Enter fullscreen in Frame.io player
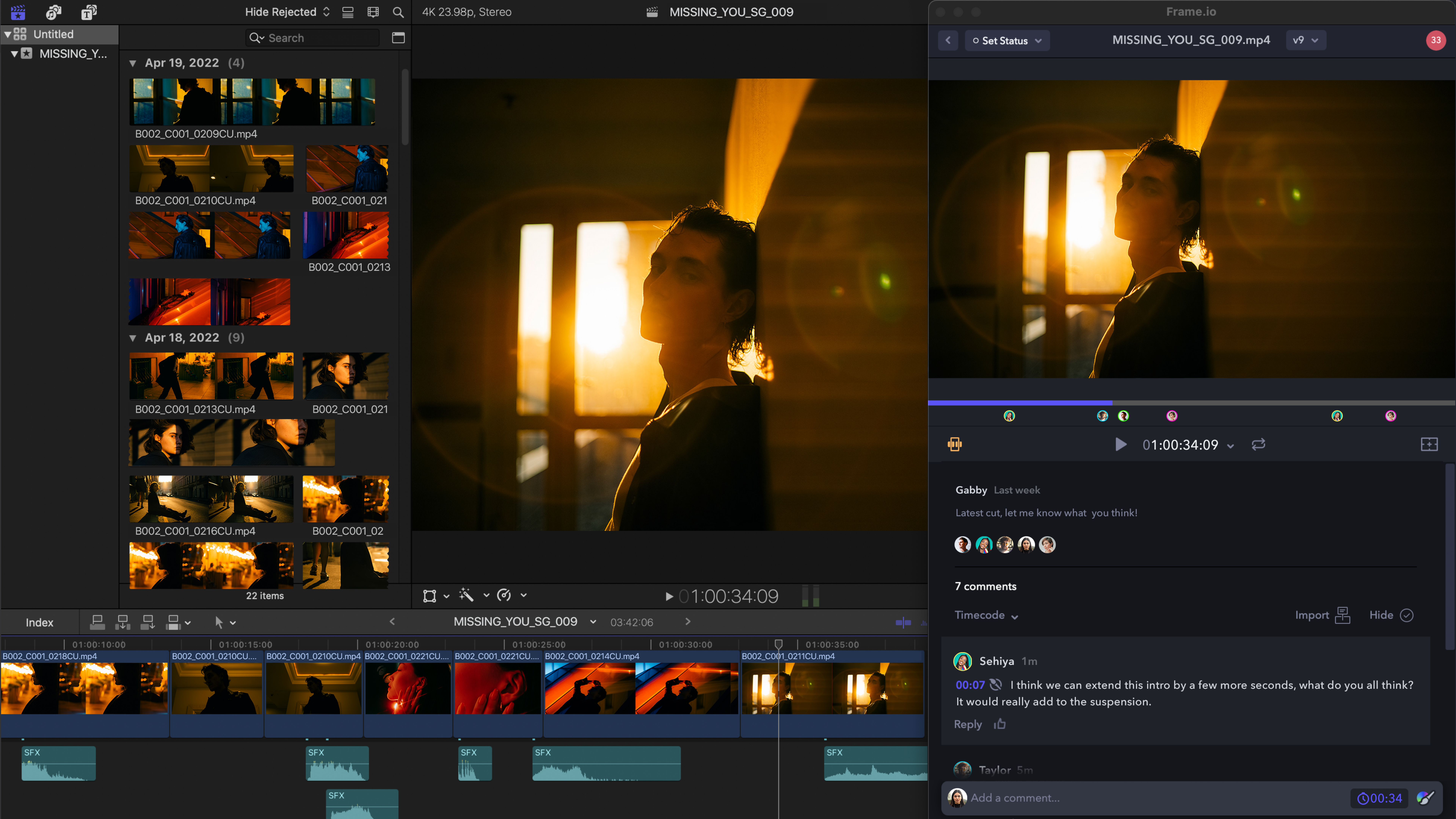Viewport: 1456px width, 819px height. [x=1429, y=444]
